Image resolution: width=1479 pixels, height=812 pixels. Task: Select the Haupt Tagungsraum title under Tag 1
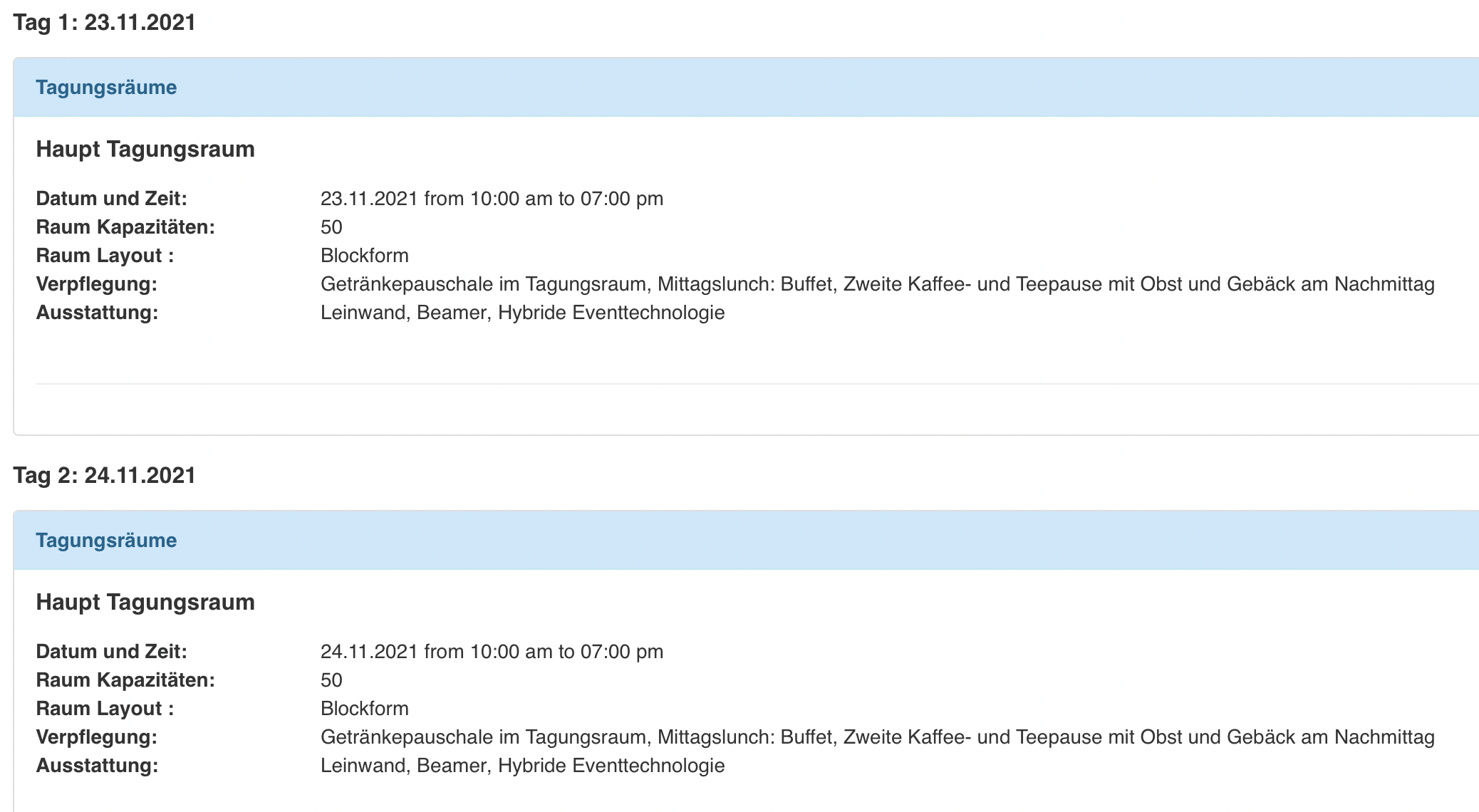tap(145, 150)
